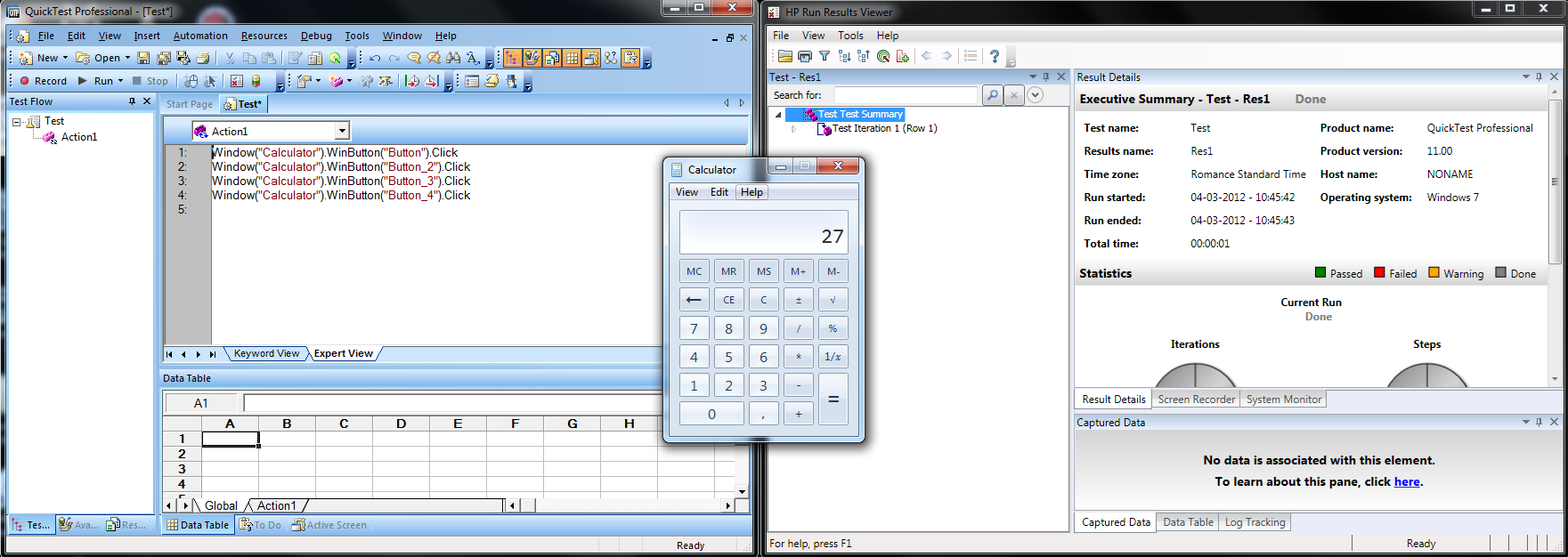
Task: Click the Check Syntax icon with red X
Action: point(236,81)
